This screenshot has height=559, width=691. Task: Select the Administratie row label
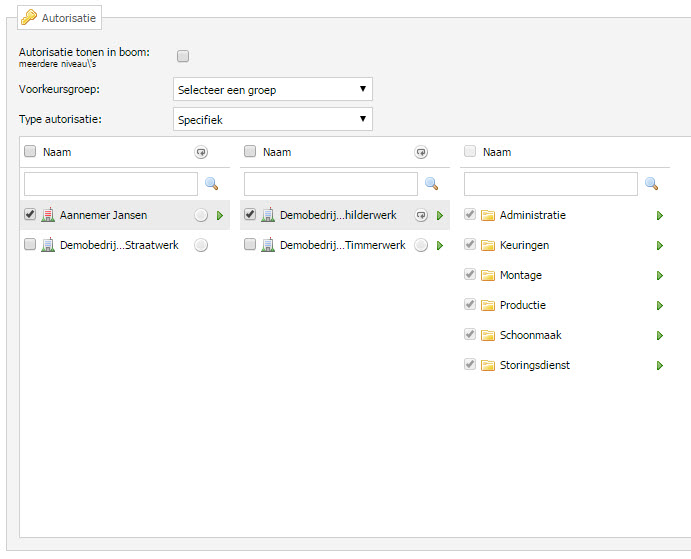point(533,215)
